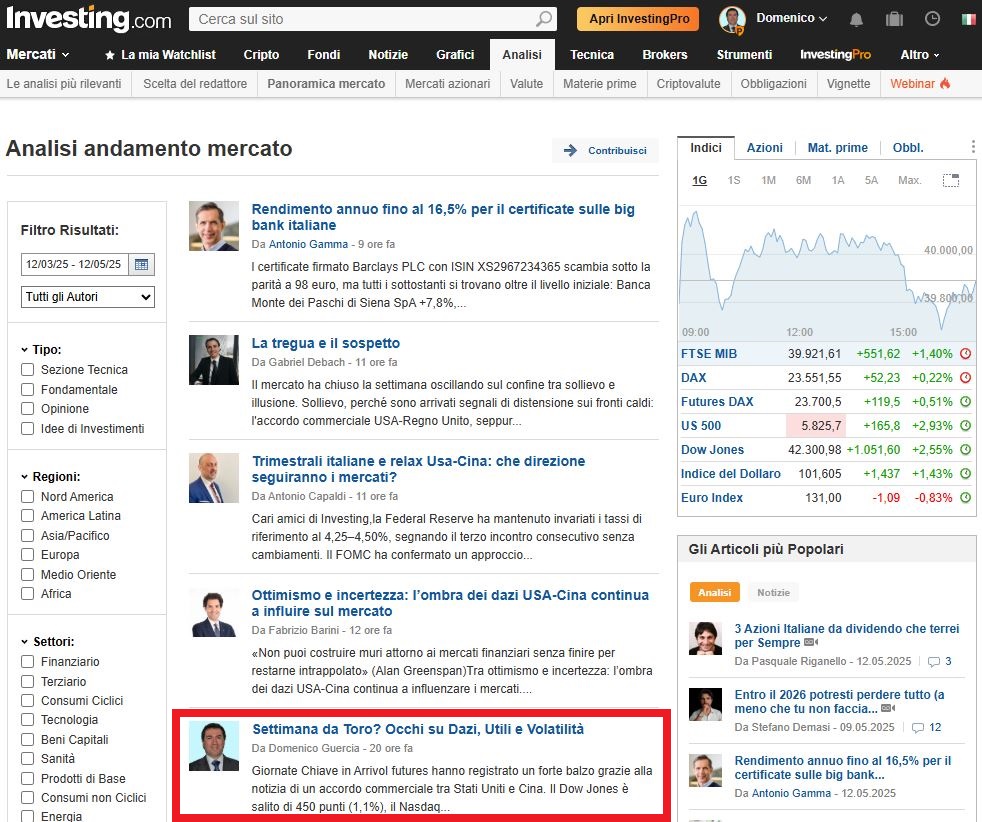The width and height of the screenshot is (982, 822).
Task: Enable the Sezione Tecnica checkbox
Action: [28, 370]
